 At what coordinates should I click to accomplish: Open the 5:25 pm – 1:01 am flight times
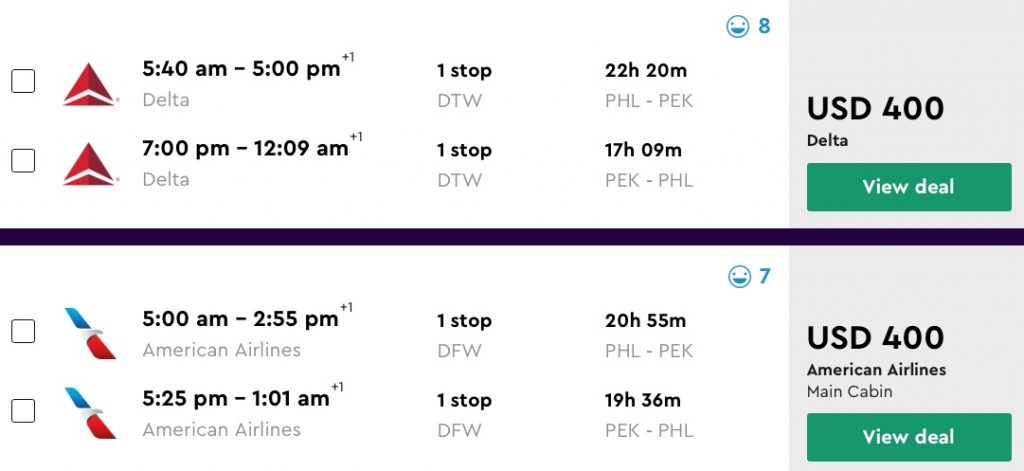click(236, 399)
